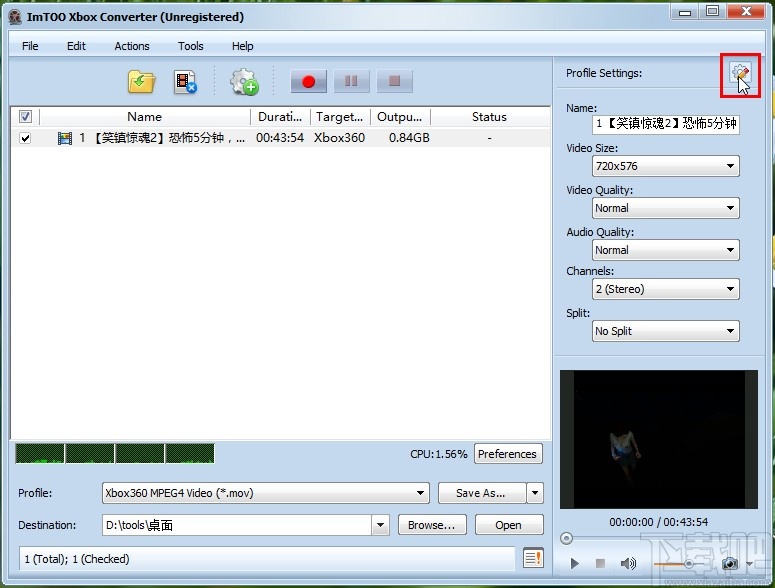Screen dimensions: 775x588
Task: Open the Audio Quality dropdown
Action: (x=665, y=250)
